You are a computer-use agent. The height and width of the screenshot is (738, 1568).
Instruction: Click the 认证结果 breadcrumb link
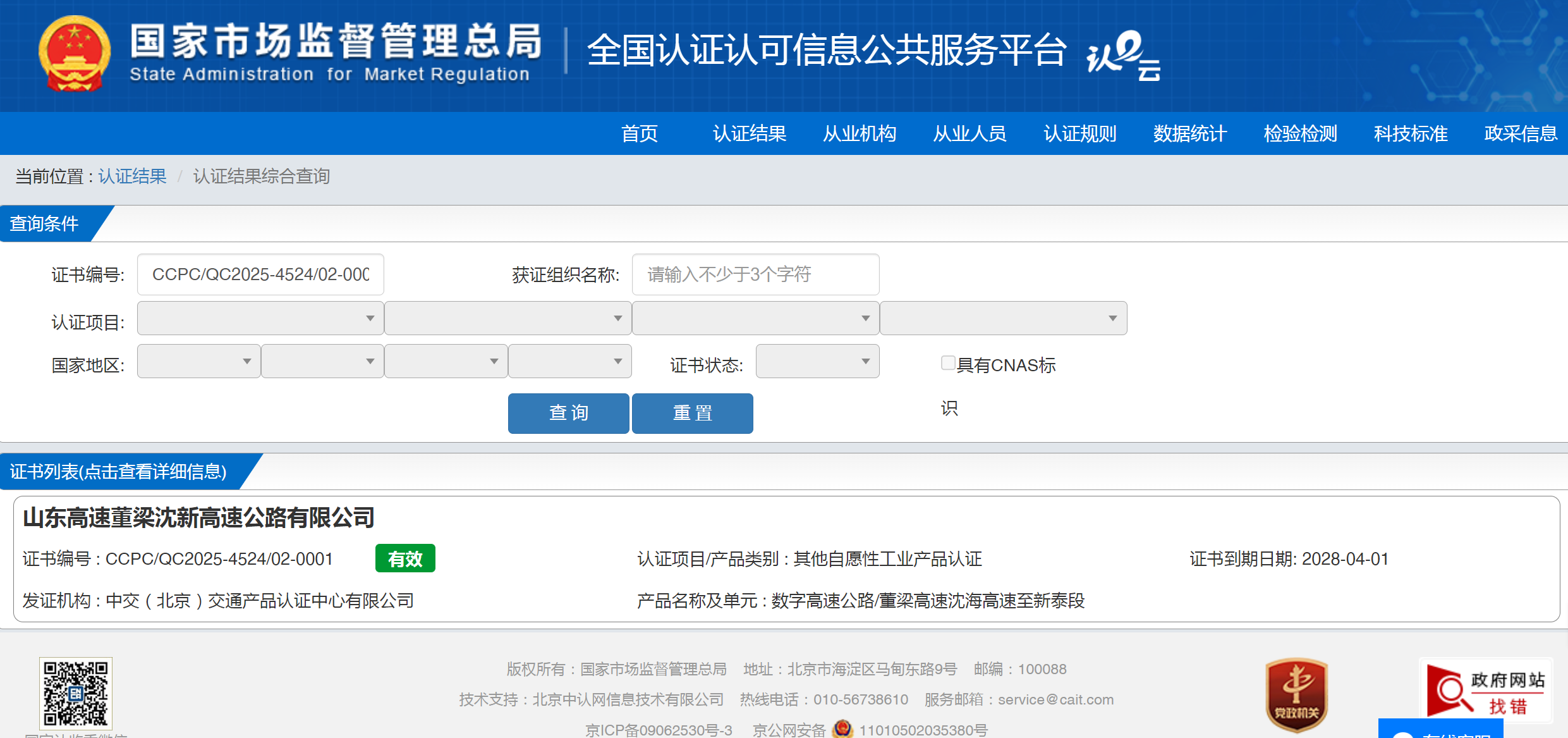click(x=132, y=176)
